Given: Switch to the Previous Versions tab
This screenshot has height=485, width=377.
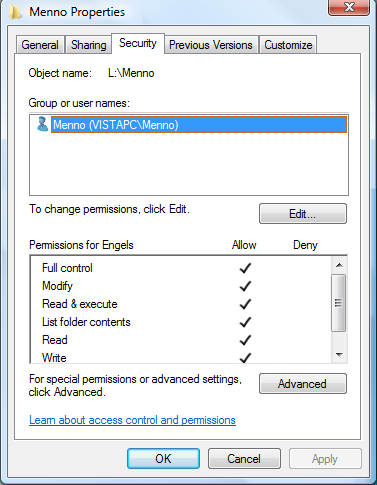Looking at the screenshot, I should [x=211, y=45].
